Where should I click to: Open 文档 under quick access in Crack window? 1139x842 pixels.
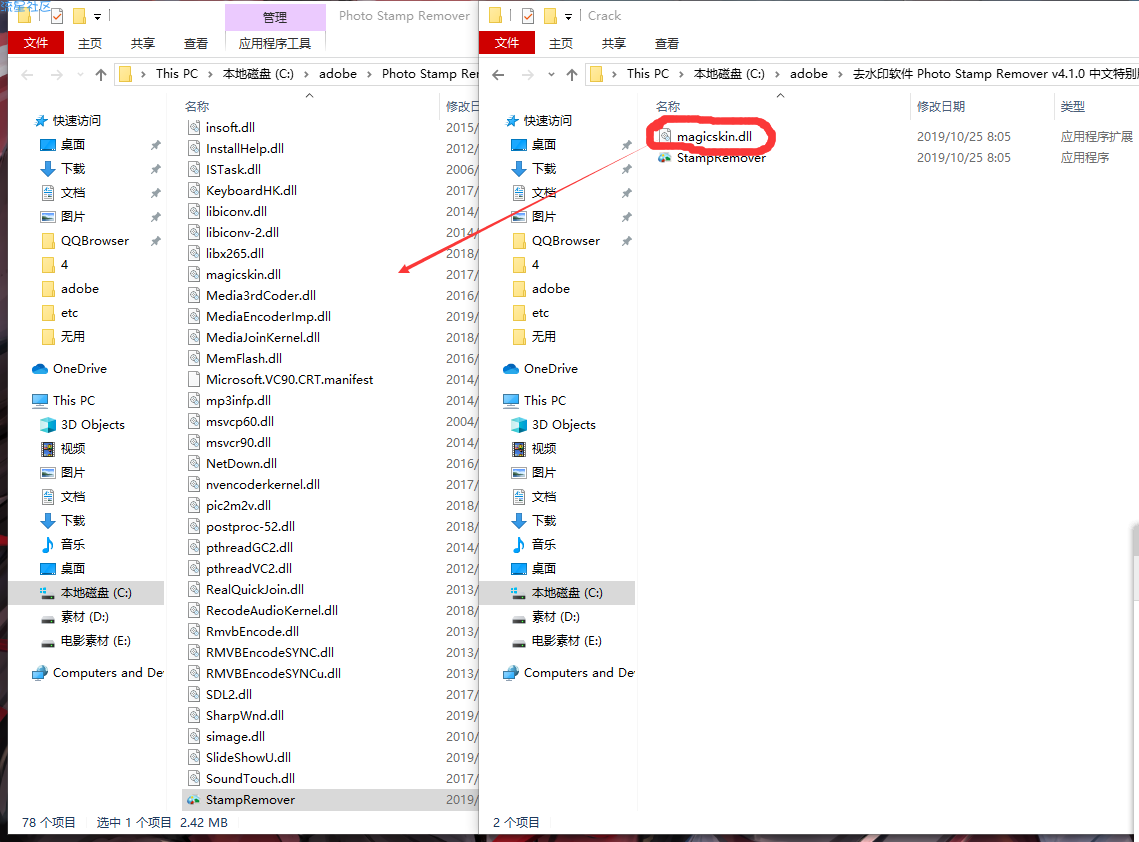(543, 193)
